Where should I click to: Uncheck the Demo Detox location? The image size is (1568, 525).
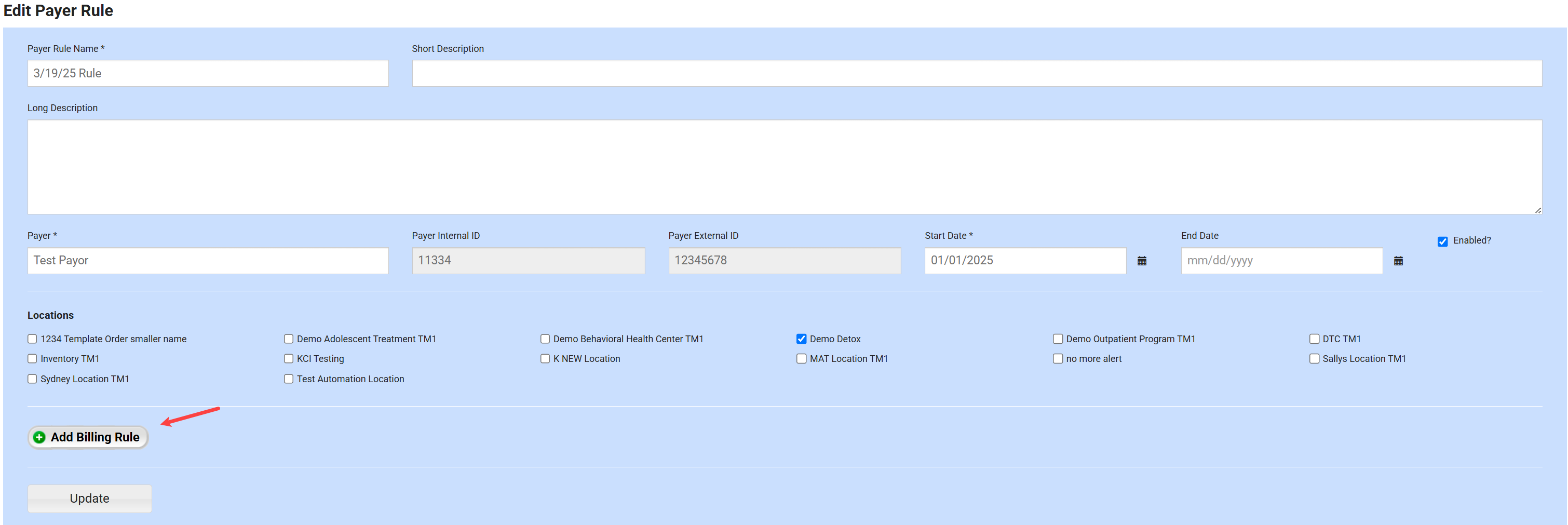click(802, 339)
